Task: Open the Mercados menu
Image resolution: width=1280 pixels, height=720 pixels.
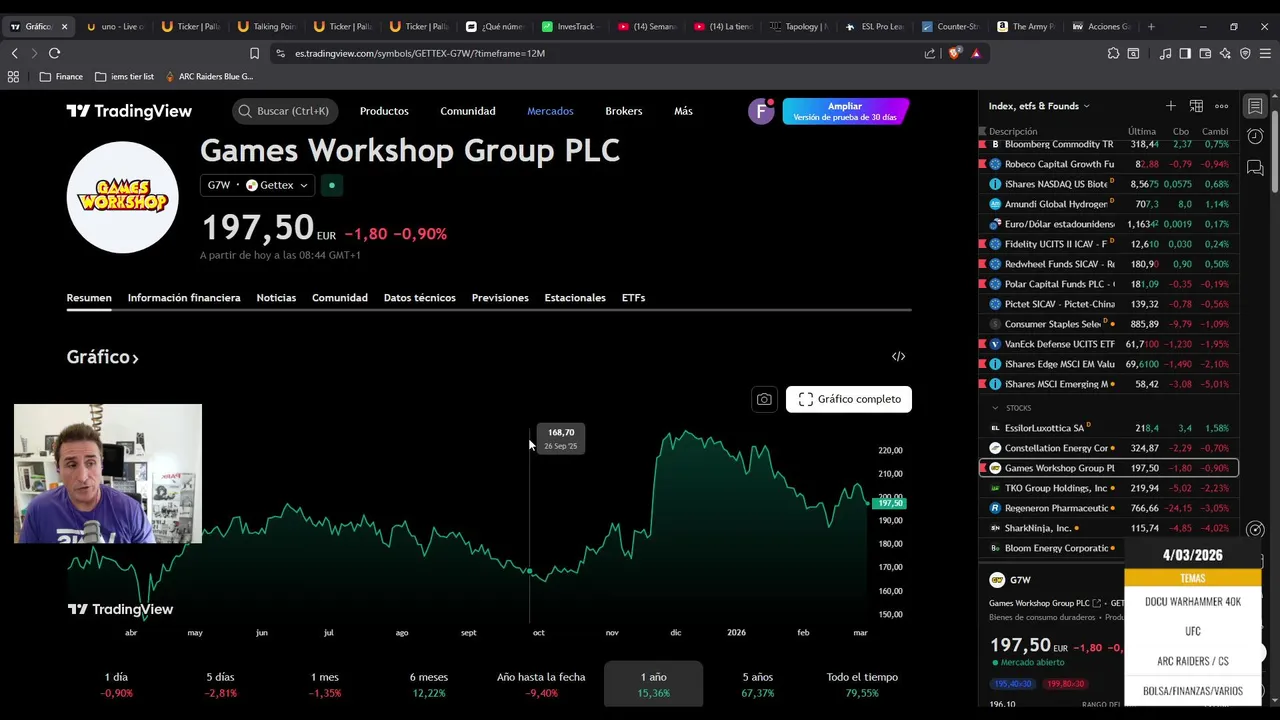Action: 550,111
